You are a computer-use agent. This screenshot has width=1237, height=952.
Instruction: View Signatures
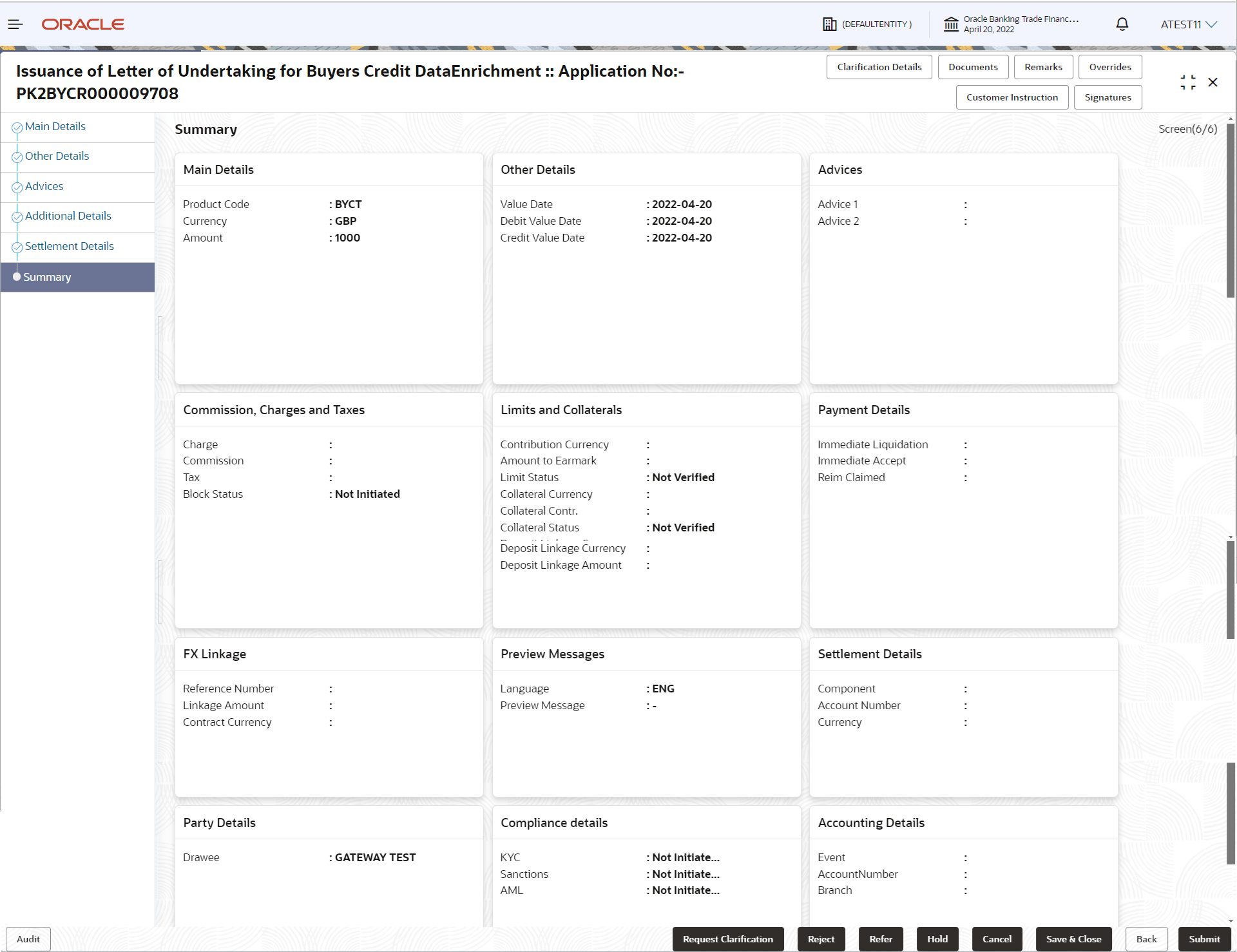1108,97
